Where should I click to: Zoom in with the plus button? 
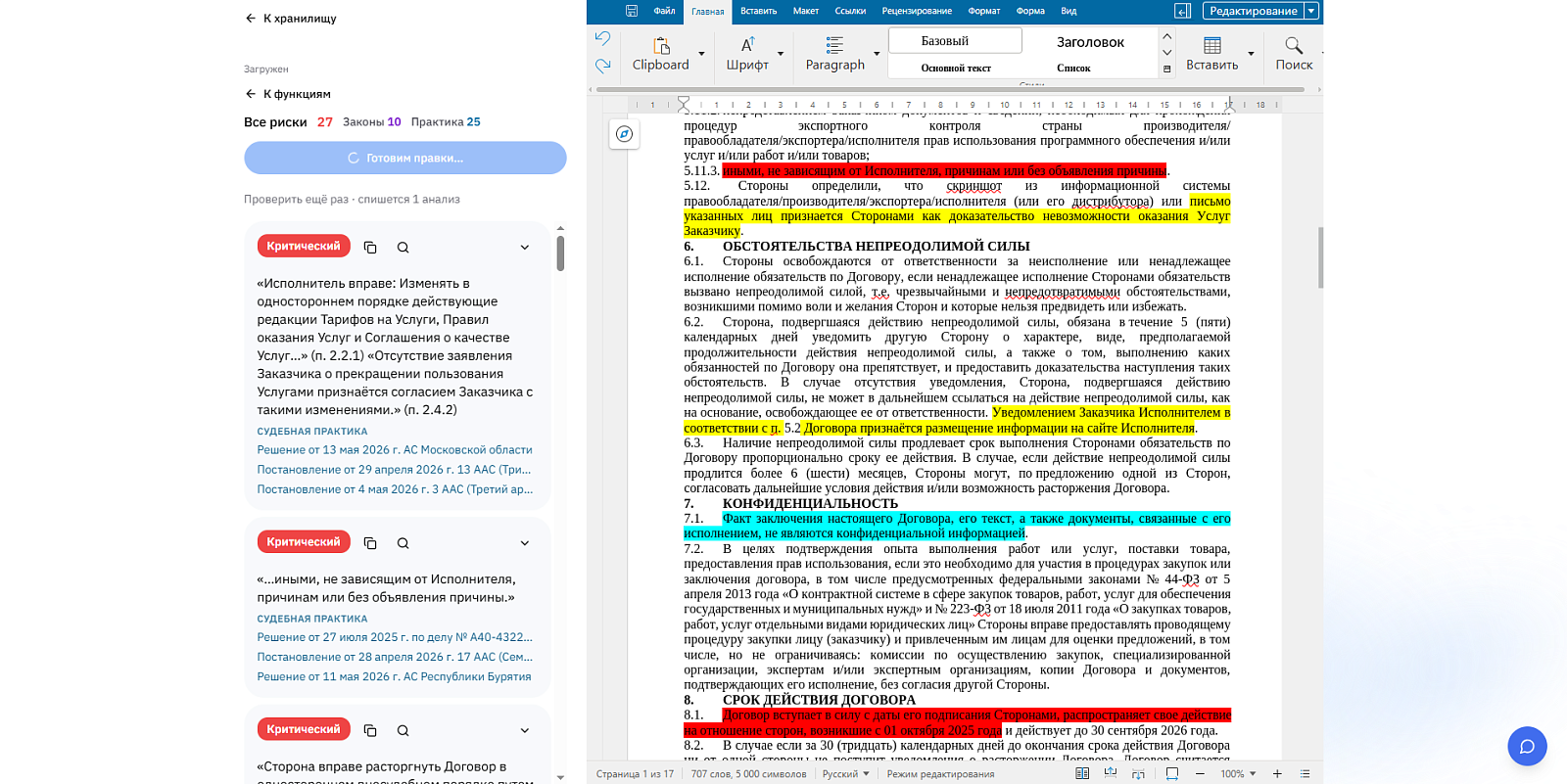click(1277, 773)
